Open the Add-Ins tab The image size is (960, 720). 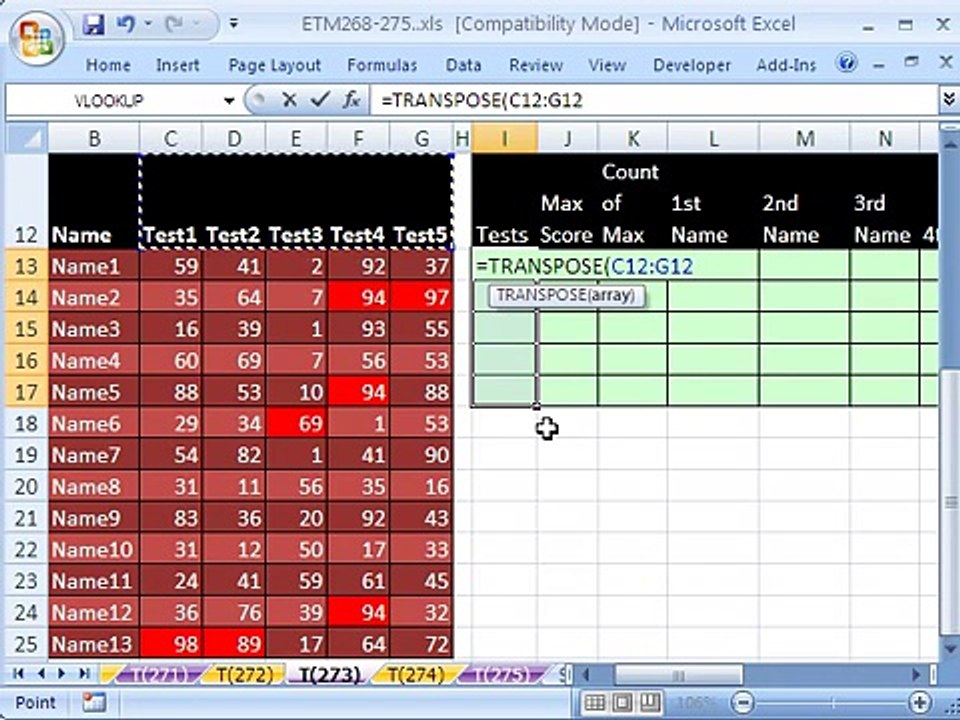click(786, 65)
